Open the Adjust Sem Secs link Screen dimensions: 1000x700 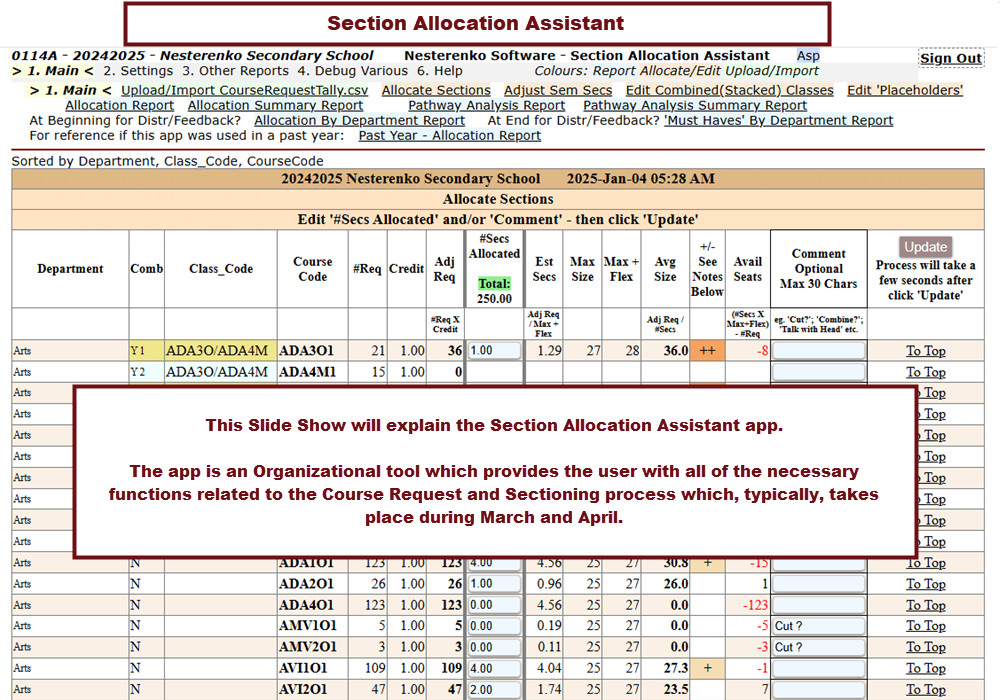tap(558, 90)
